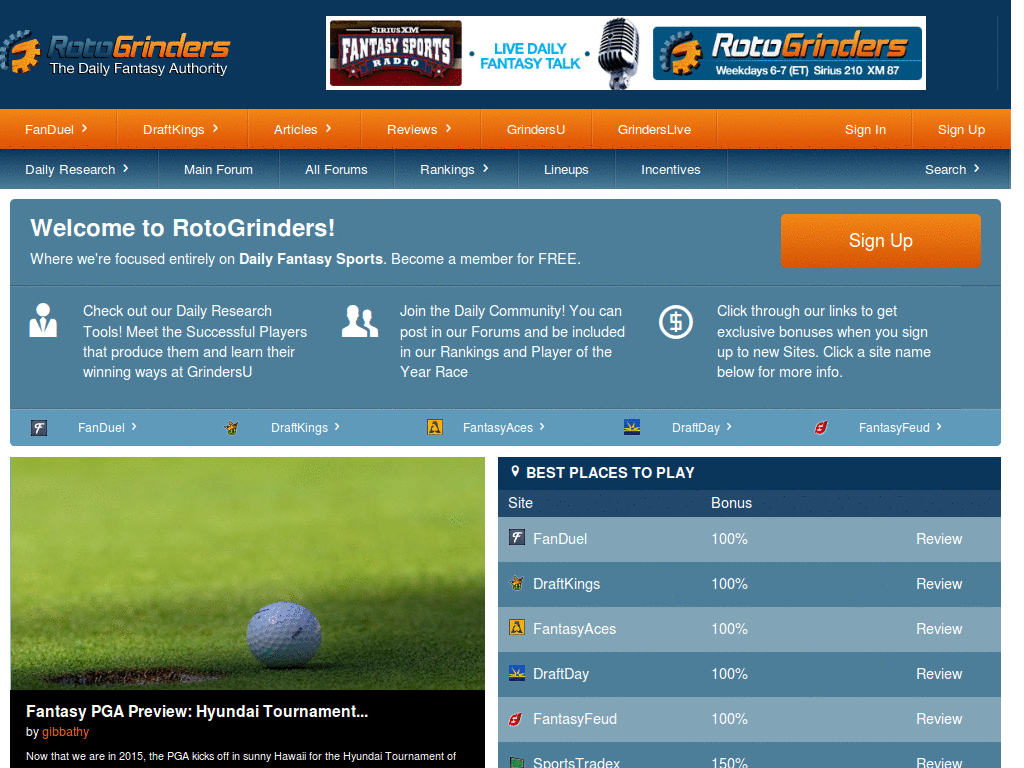This screenshot has width=1024, height=768.
Task: Click Sign Up in the orange navbar
Action: 961,129
